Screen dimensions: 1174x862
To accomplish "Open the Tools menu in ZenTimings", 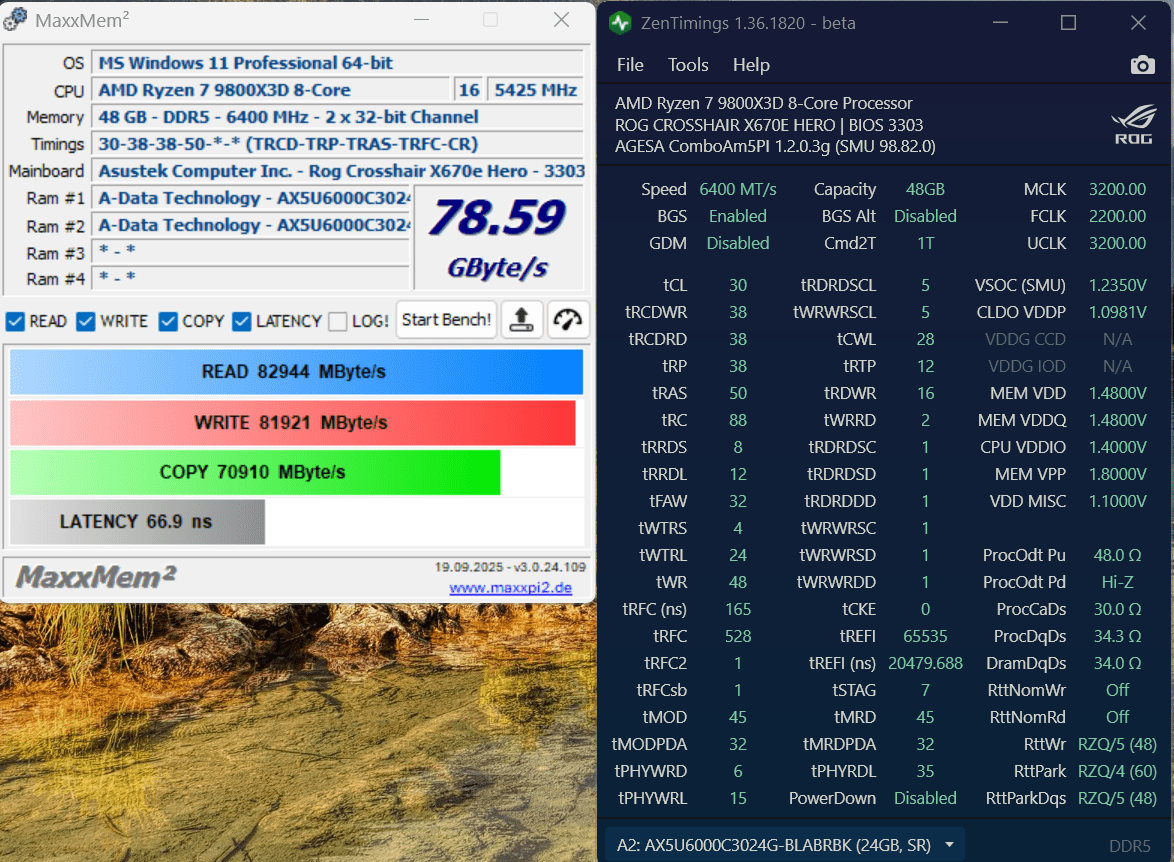I will coord(688,65).
